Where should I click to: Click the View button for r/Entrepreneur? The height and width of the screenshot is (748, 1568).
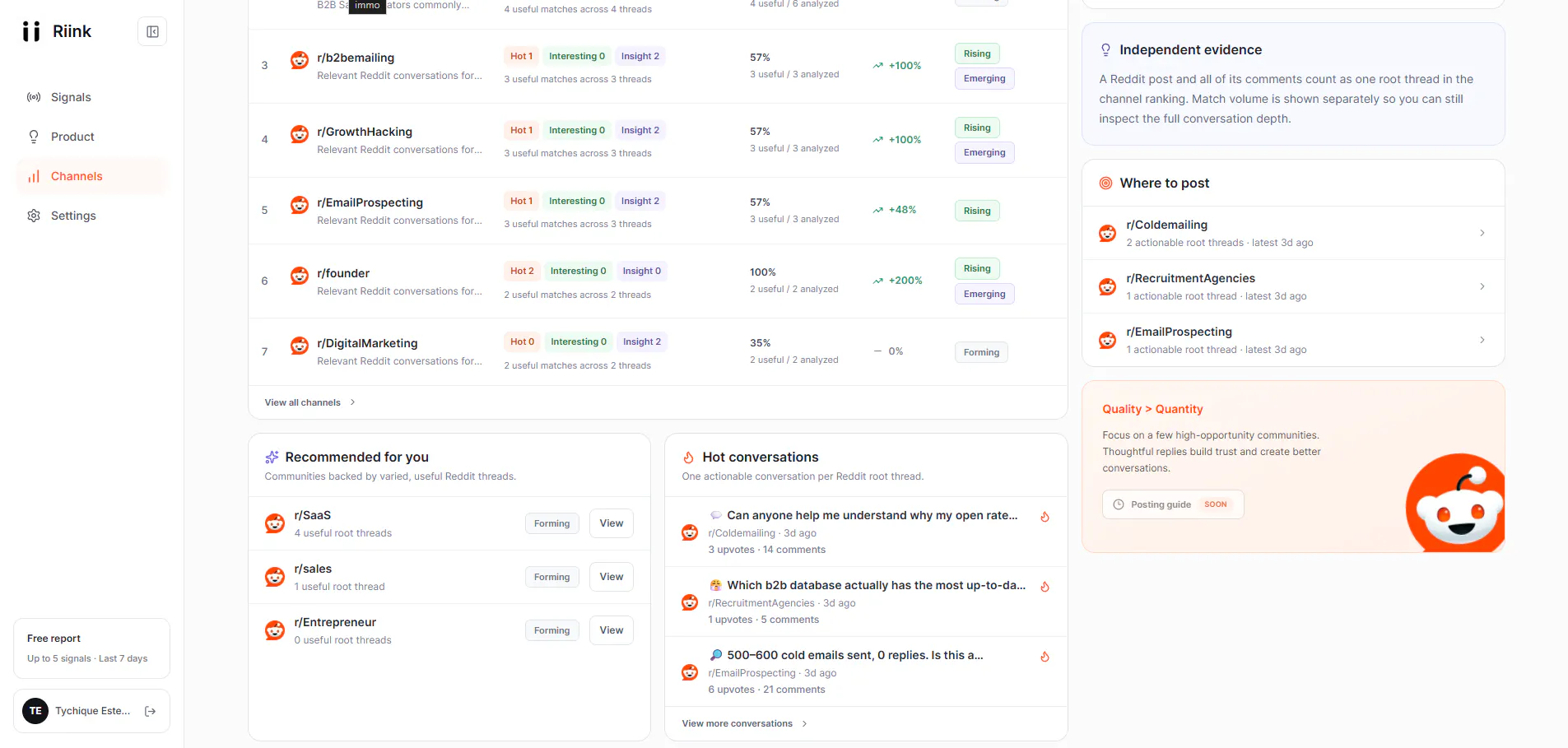click(612, 630)
